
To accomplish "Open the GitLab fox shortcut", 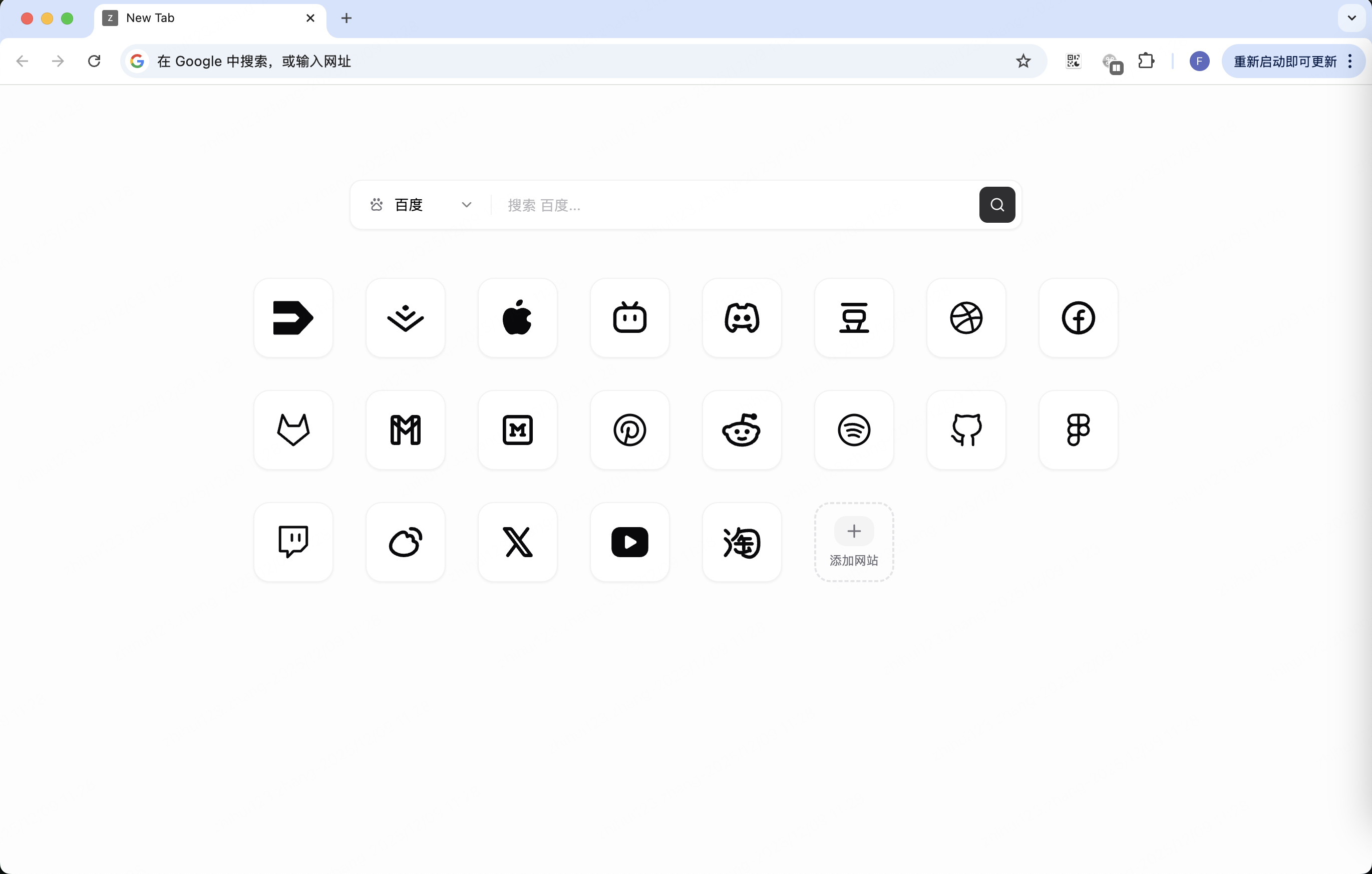I will pyautogui.click(x=293, y=429).
